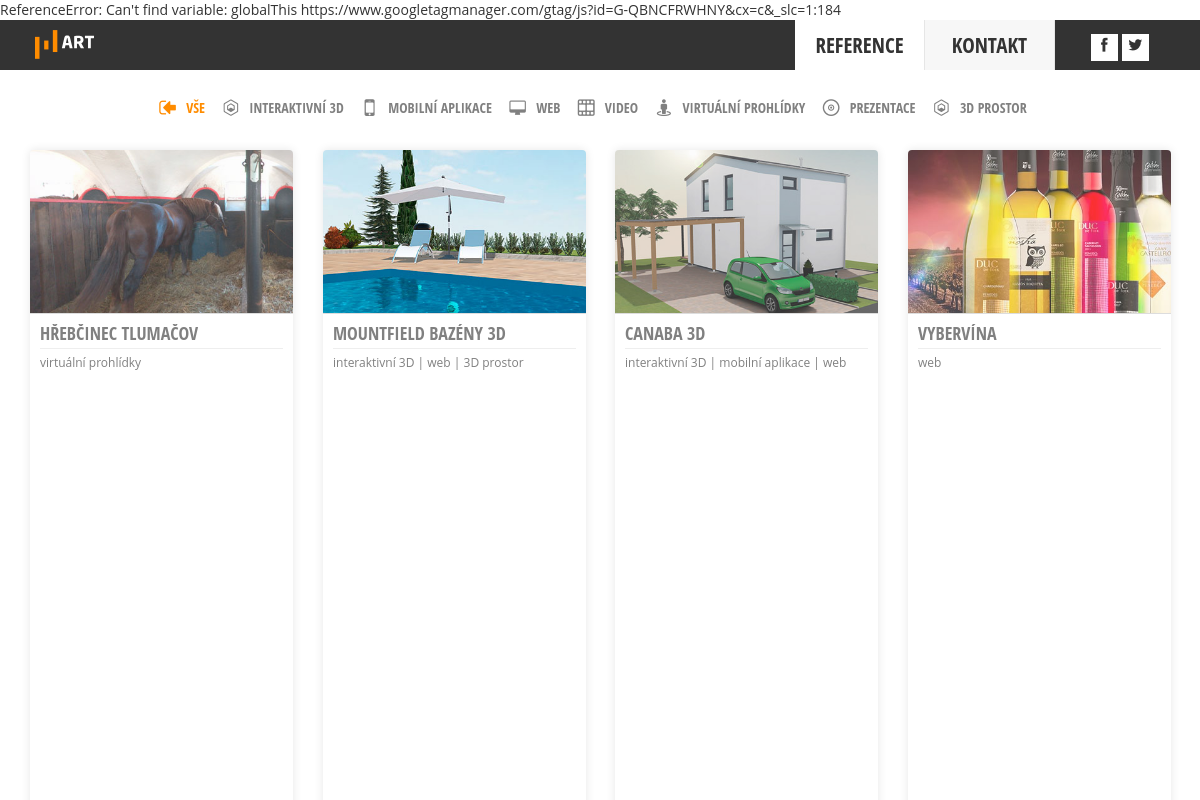
Task: Click the Interaktivní 3D hexagon icon
Action: [231, 108]
